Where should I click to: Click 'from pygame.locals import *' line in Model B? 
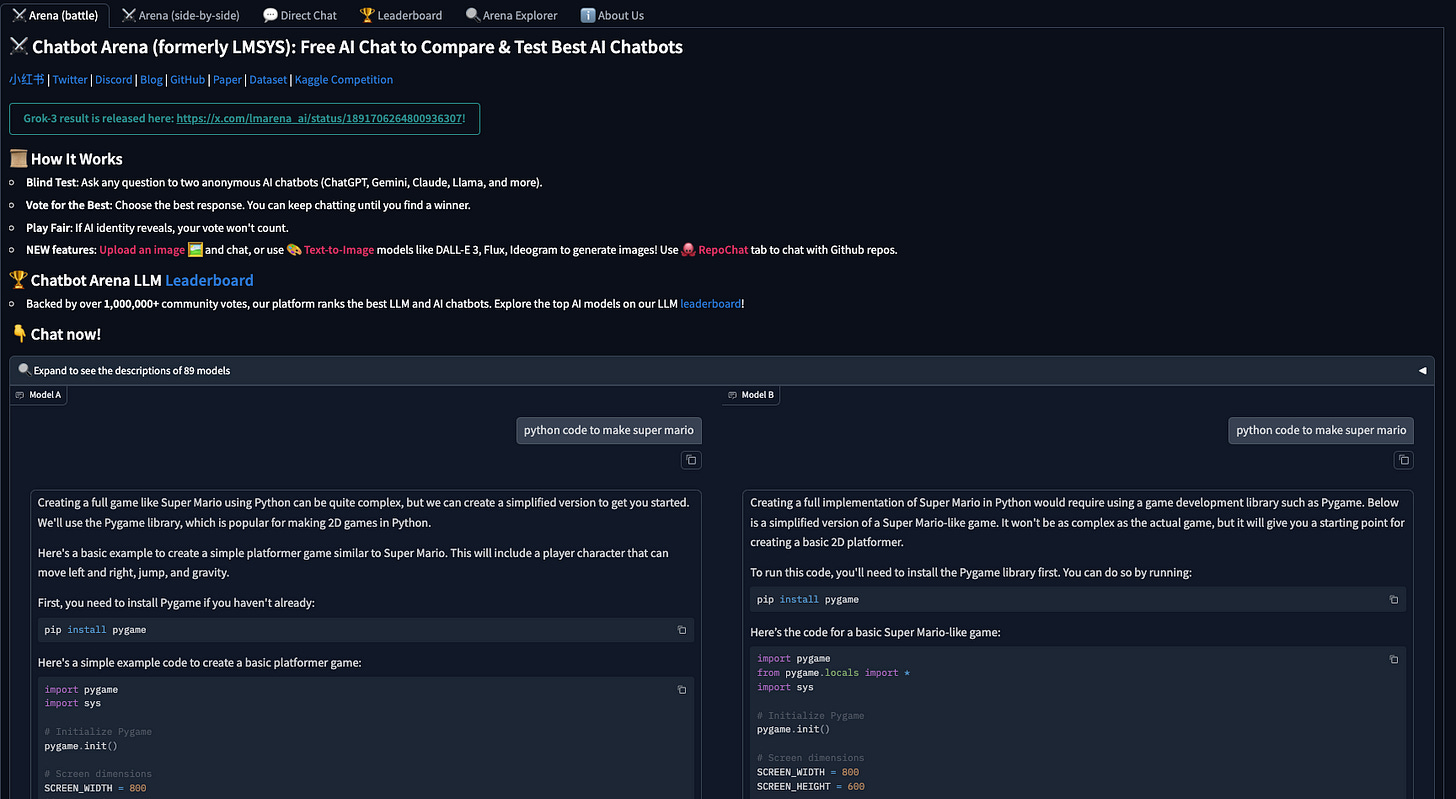coord(834,673)
